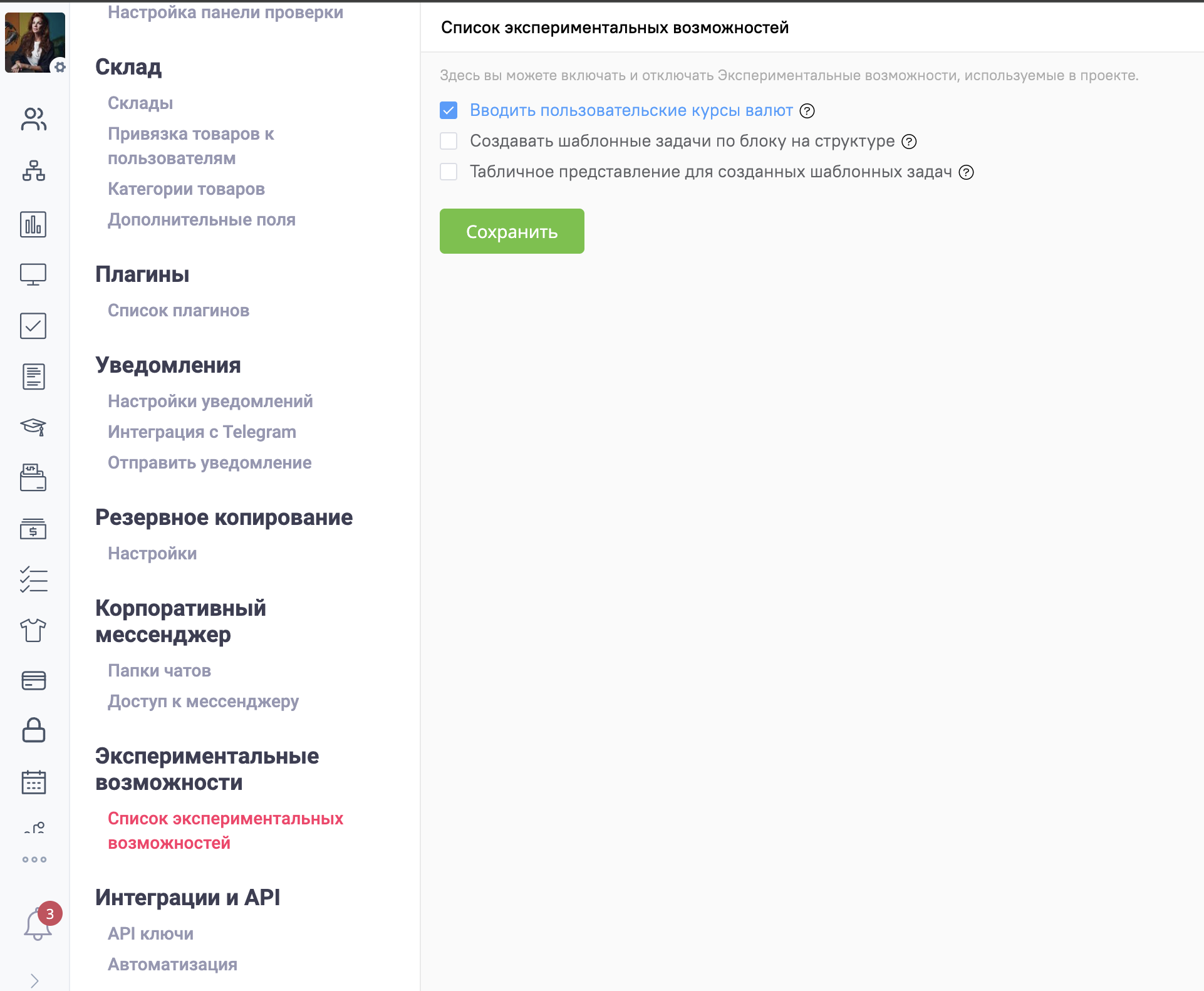Screen dimensions: 1204x991
Task: Open the org structure icon
Action: pos(34,170)
